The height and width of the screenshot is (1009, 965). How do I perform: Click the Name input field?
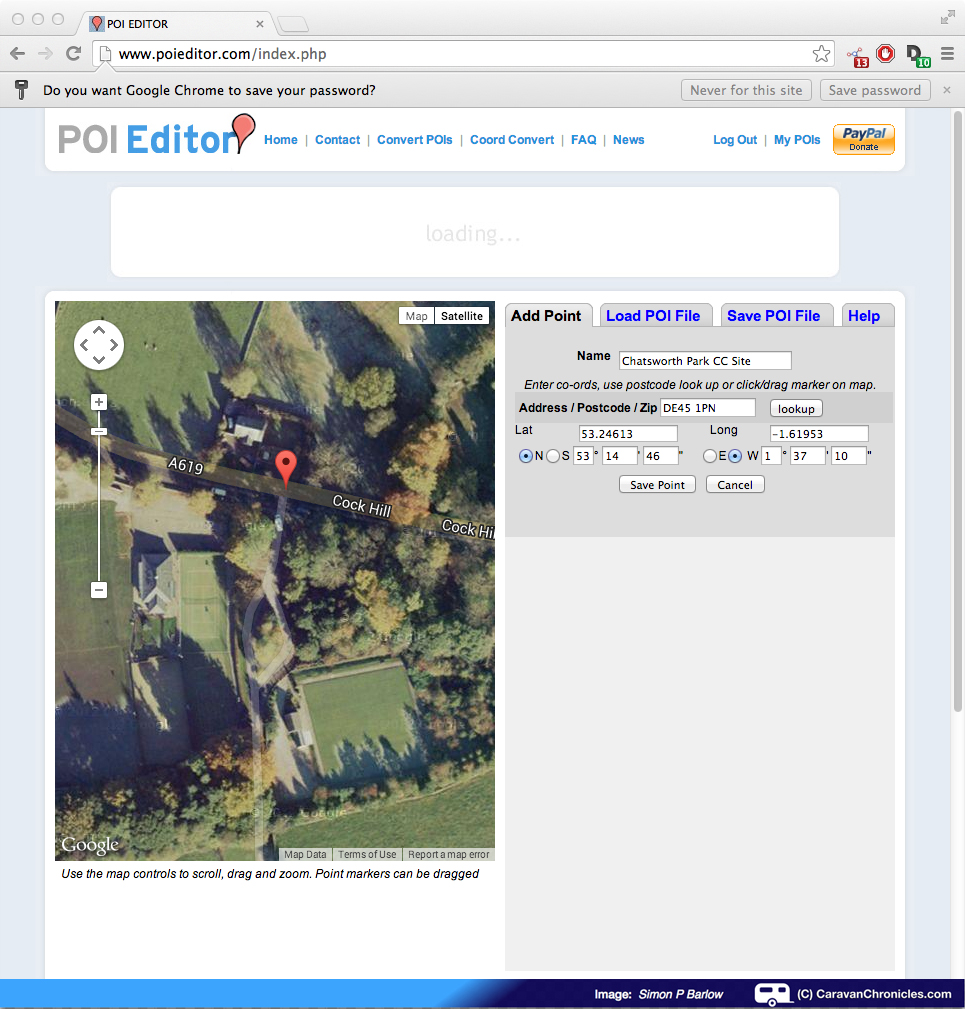(x=705, y=361)
